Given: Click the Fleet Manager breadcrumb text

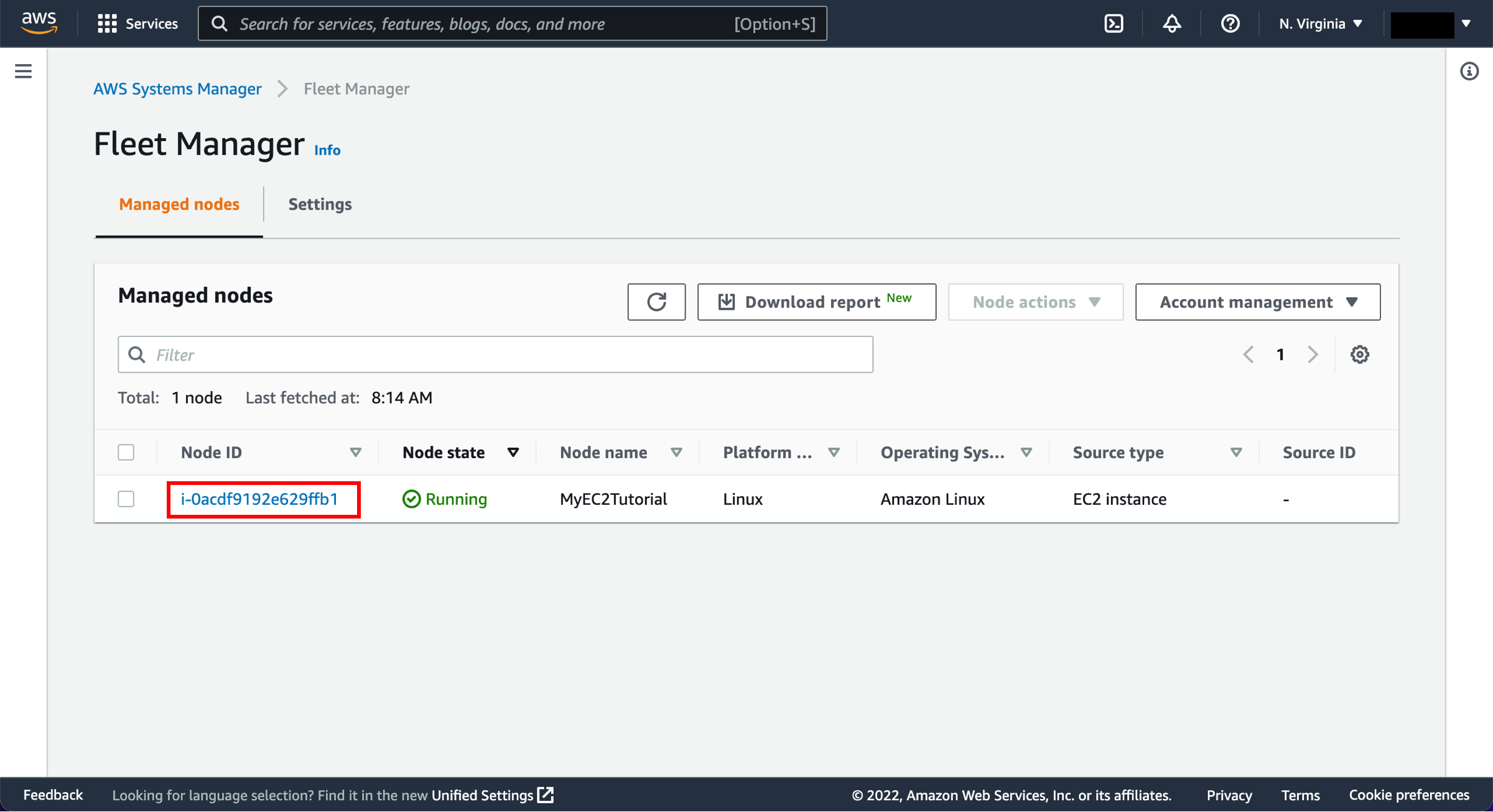Looking at the screenshot, I should [356, 89].
